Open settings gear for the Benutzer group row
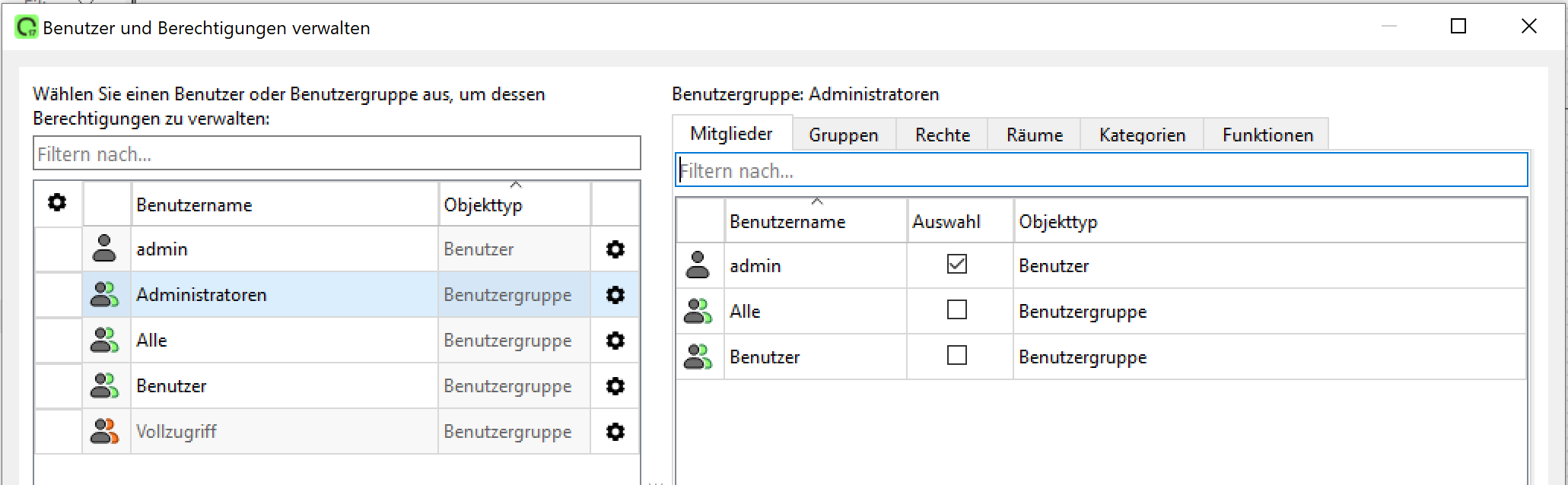Screen dimensions: 1568x485 click(615, 386)
